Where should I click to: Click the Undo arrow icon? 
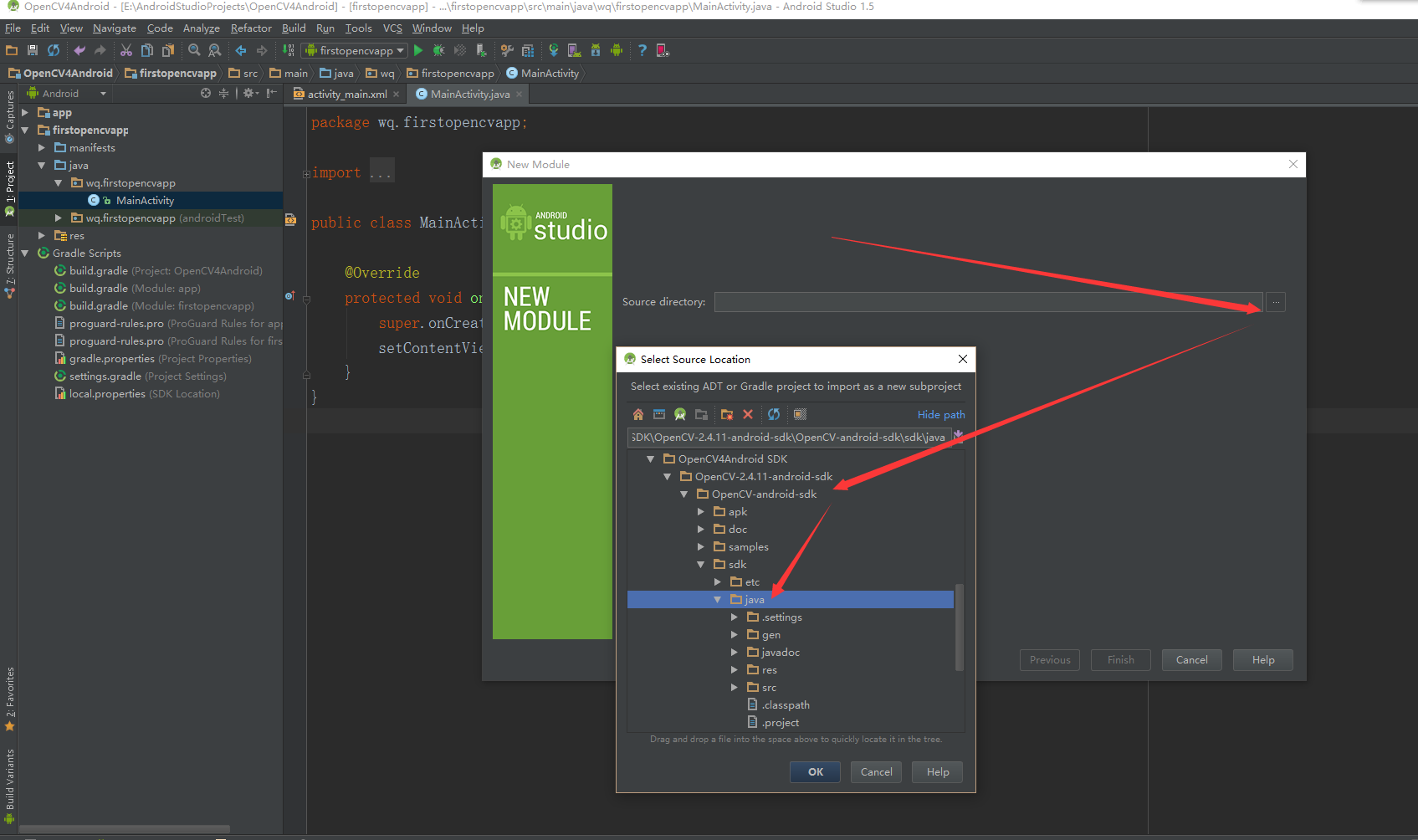79,50
